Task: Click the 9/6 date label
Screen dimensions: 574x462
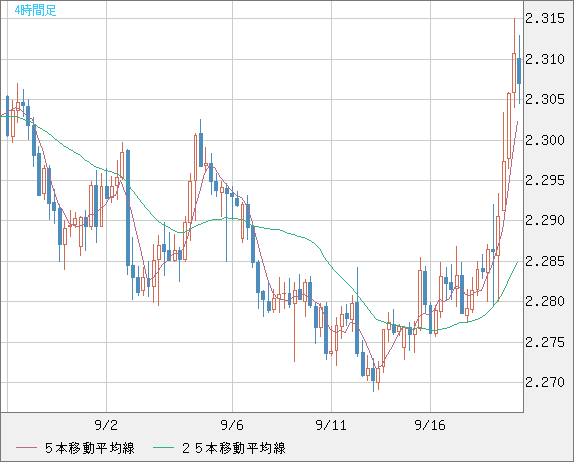Action: pyautogui.click(x=232, y=425)
